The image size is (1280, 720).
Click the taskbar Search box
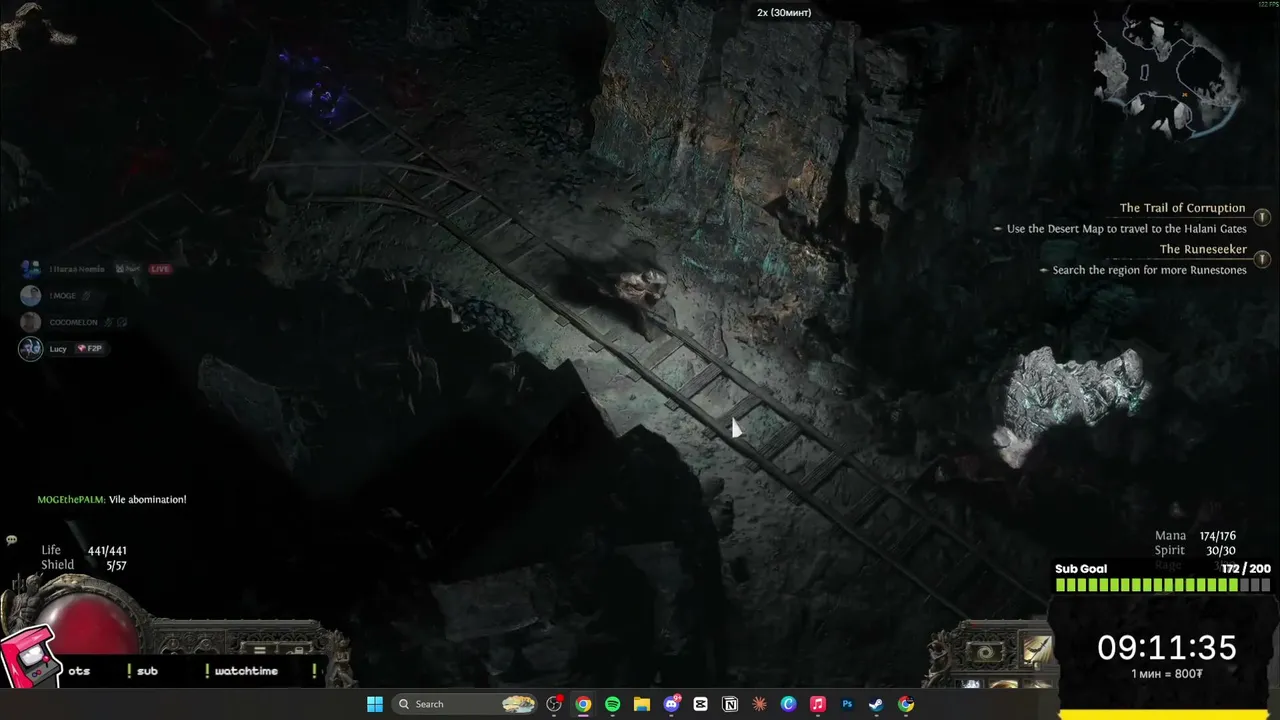pyautogui.click(x=465, y=704)
